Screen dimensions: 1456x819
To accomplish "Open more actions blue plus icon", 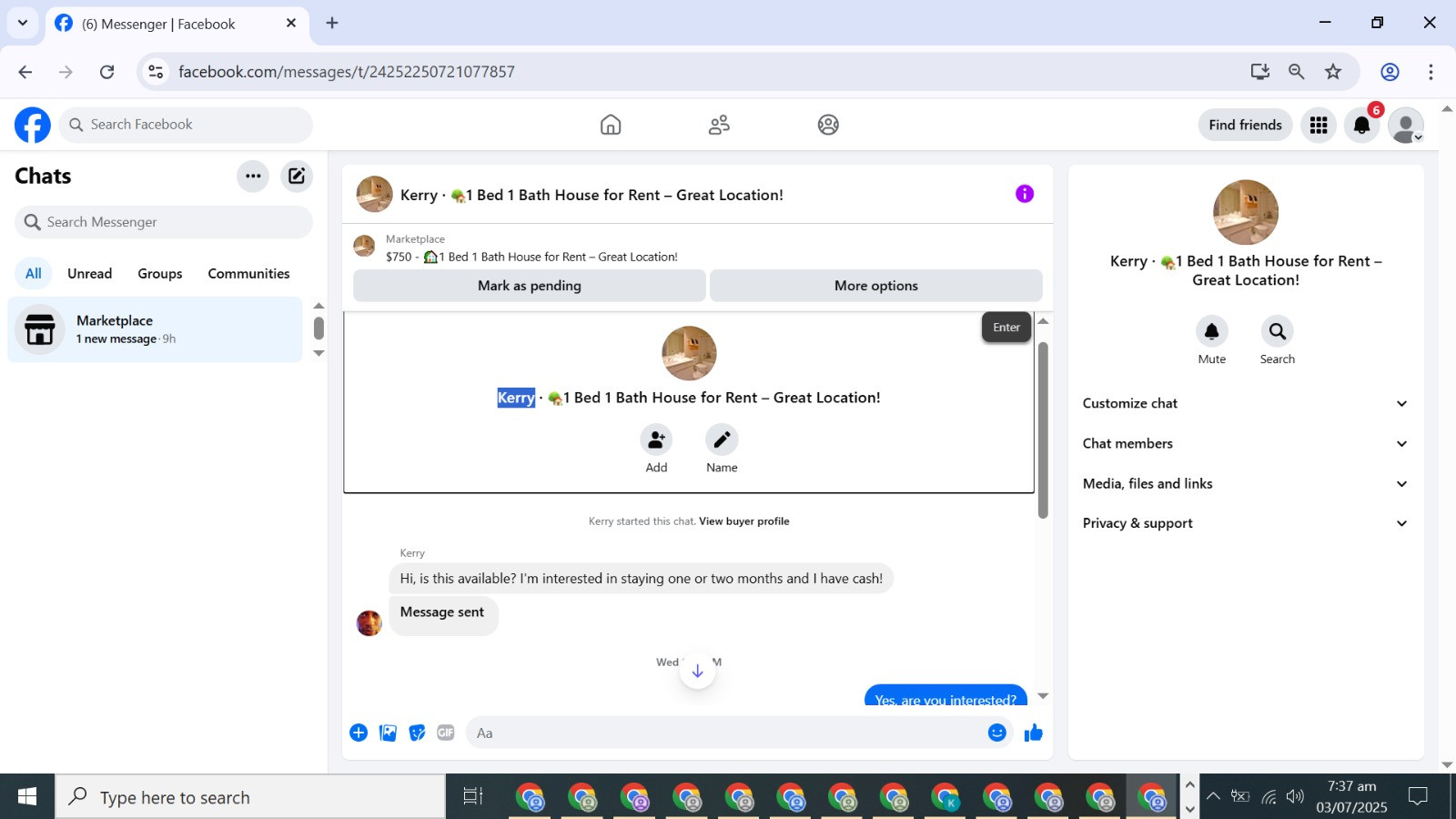I will 359,733.
